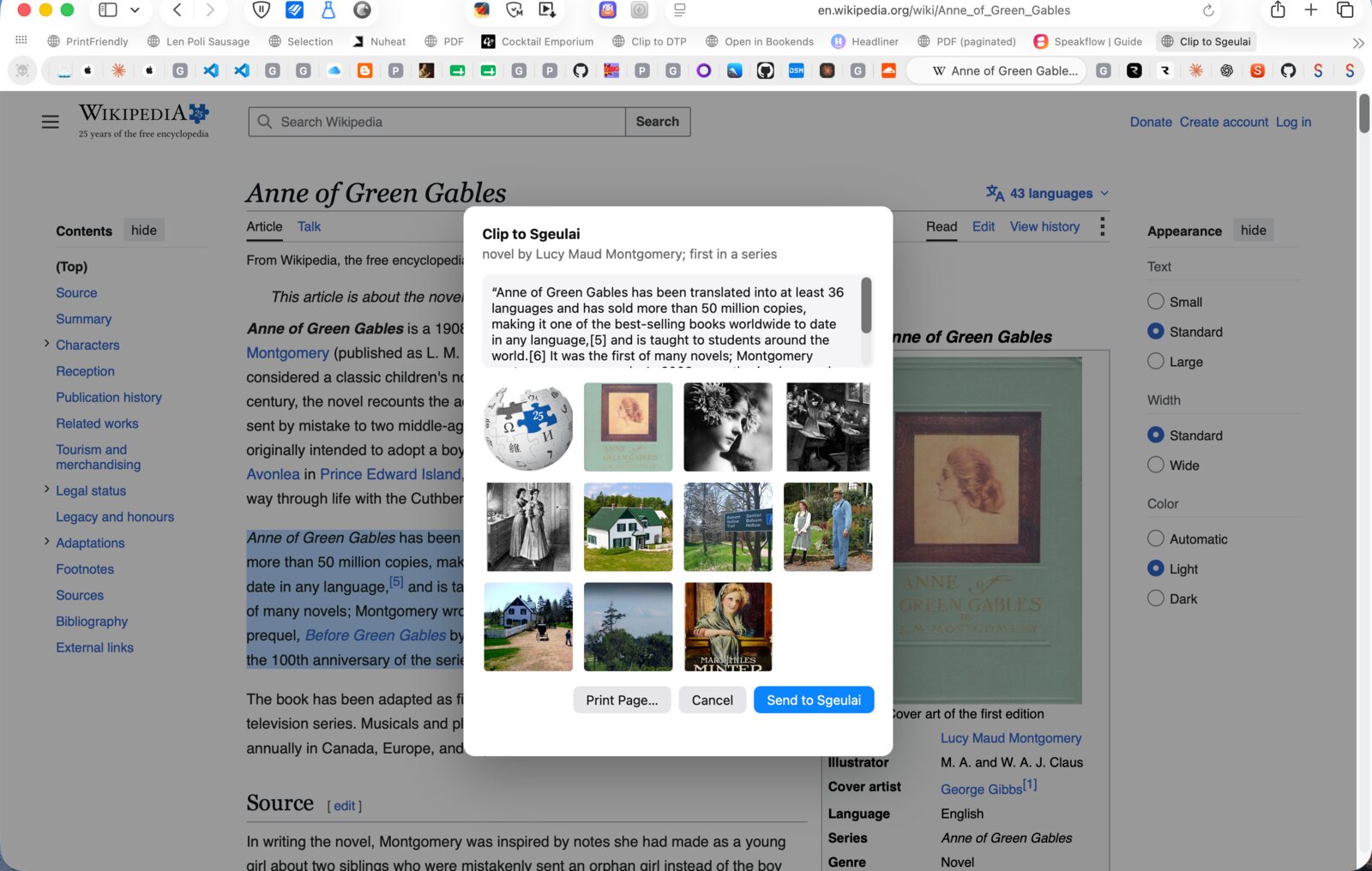Click the clip text box scrollbar
This screenshot has height=871, width=1372.
click(x=866, y=305)
